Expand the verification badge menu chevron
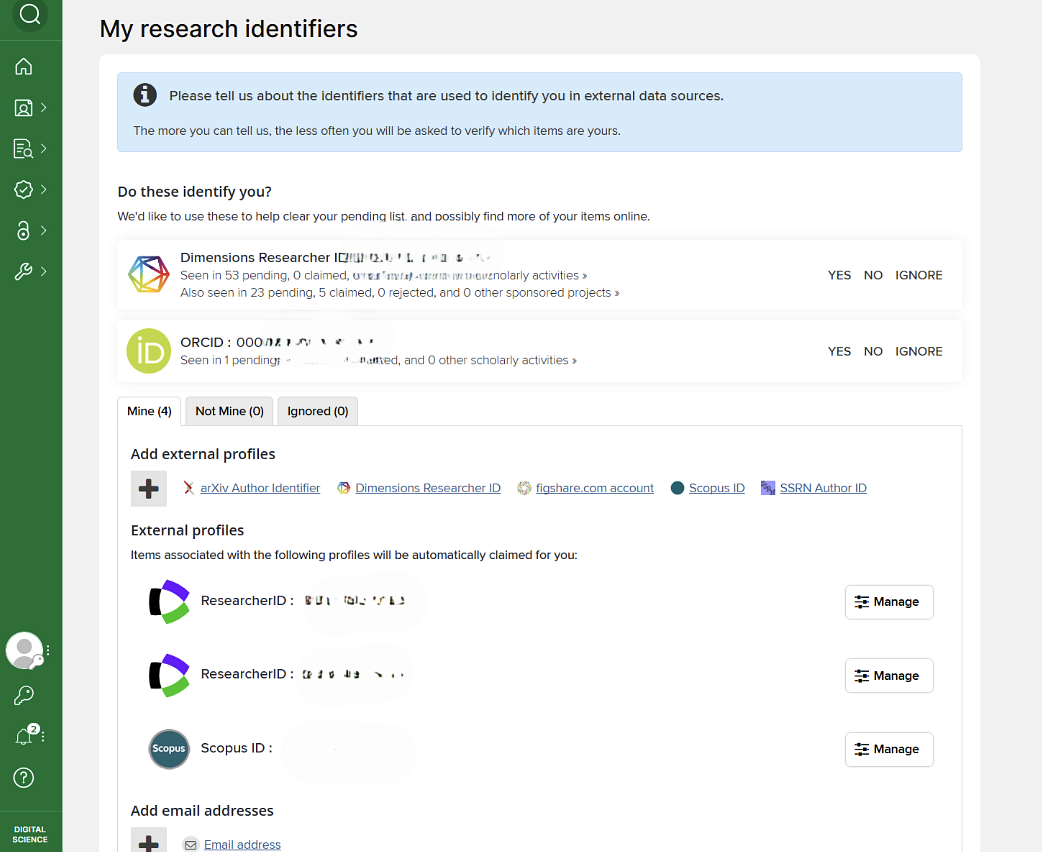 [44, 189]
